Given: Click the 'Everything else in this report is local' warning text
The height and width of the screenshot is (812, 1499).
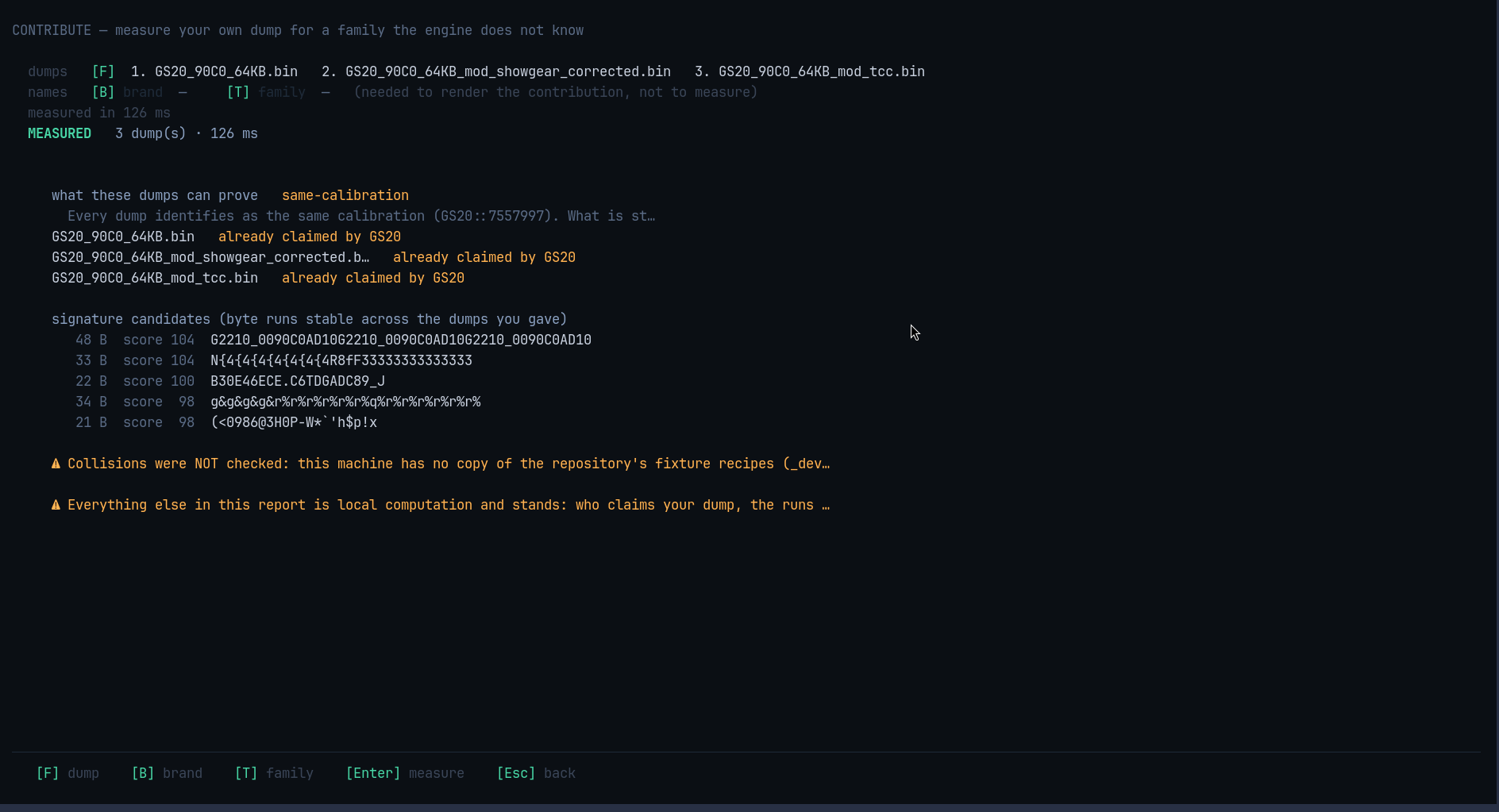Looking at the screenshot, I should click(449, 505).
